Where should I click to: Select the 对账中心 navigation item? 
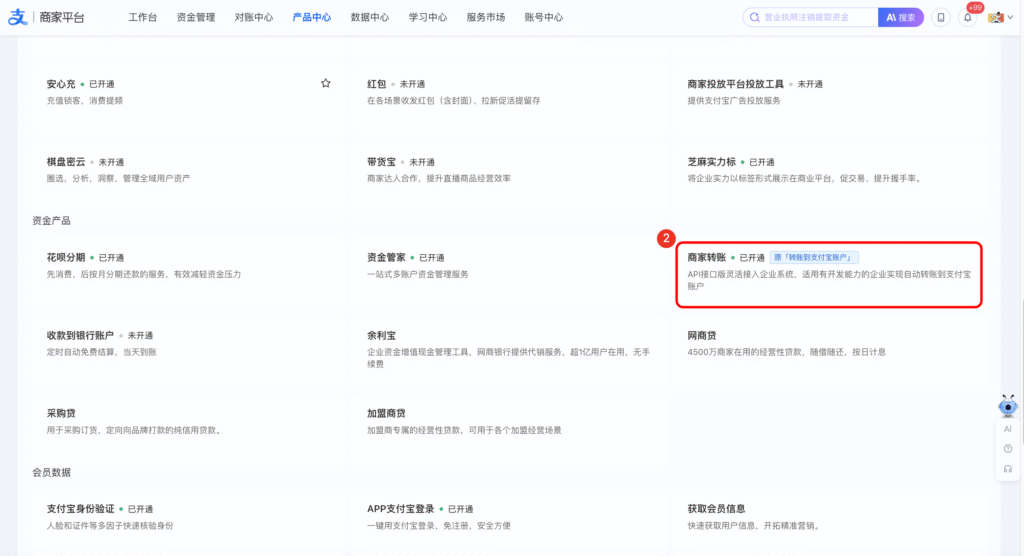254,18
